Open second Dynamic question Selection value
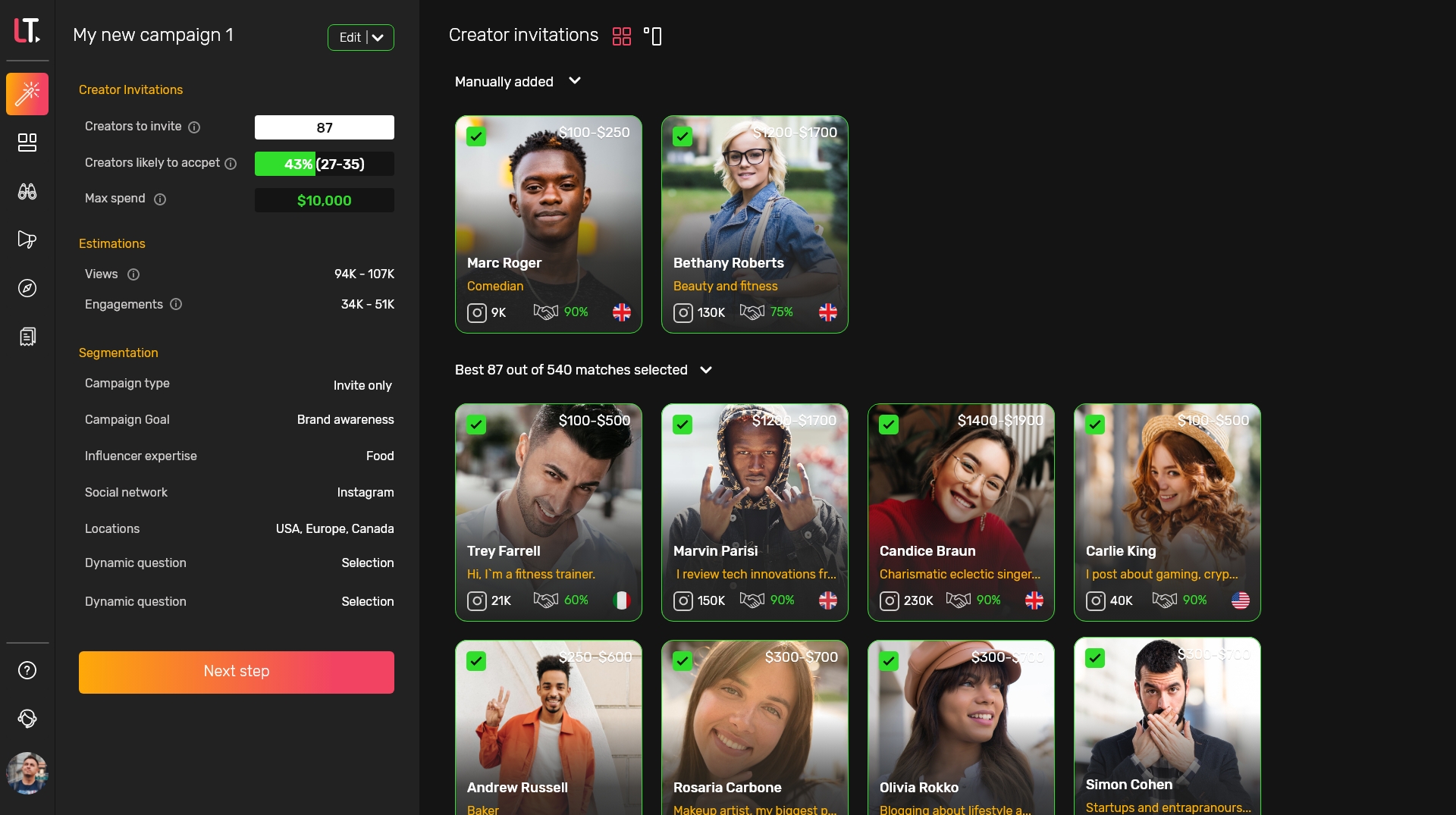The image size is (1456, 815). (x=367, y=601)
